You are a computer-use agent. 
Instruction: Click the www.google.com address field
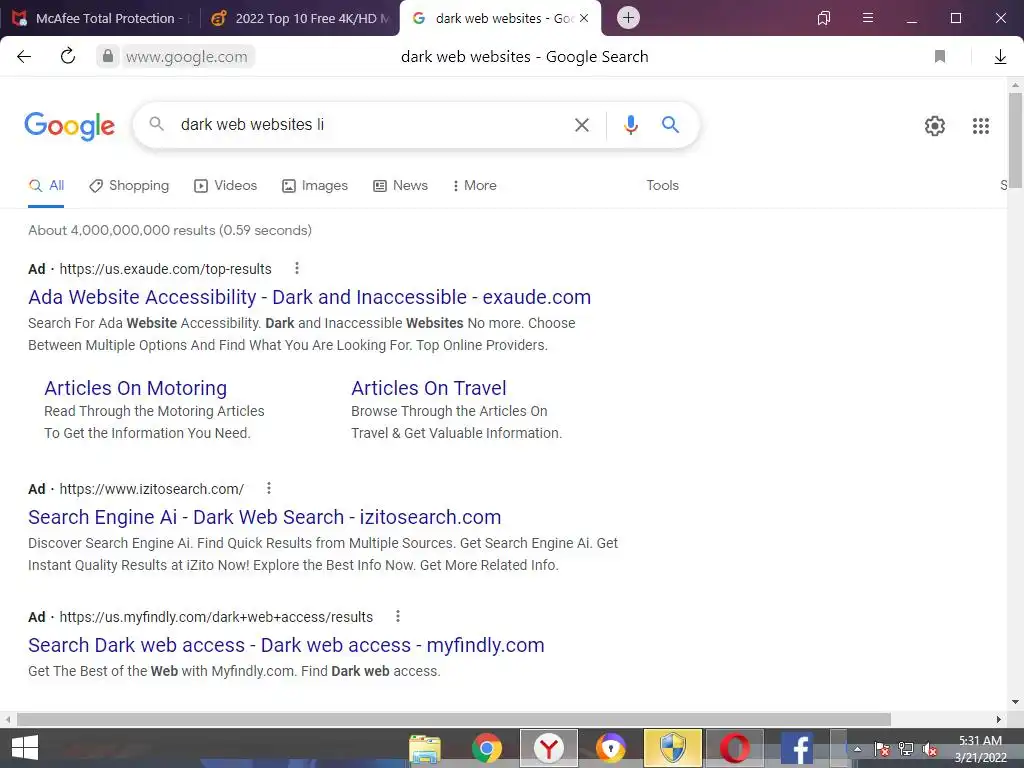pos(187,57)
